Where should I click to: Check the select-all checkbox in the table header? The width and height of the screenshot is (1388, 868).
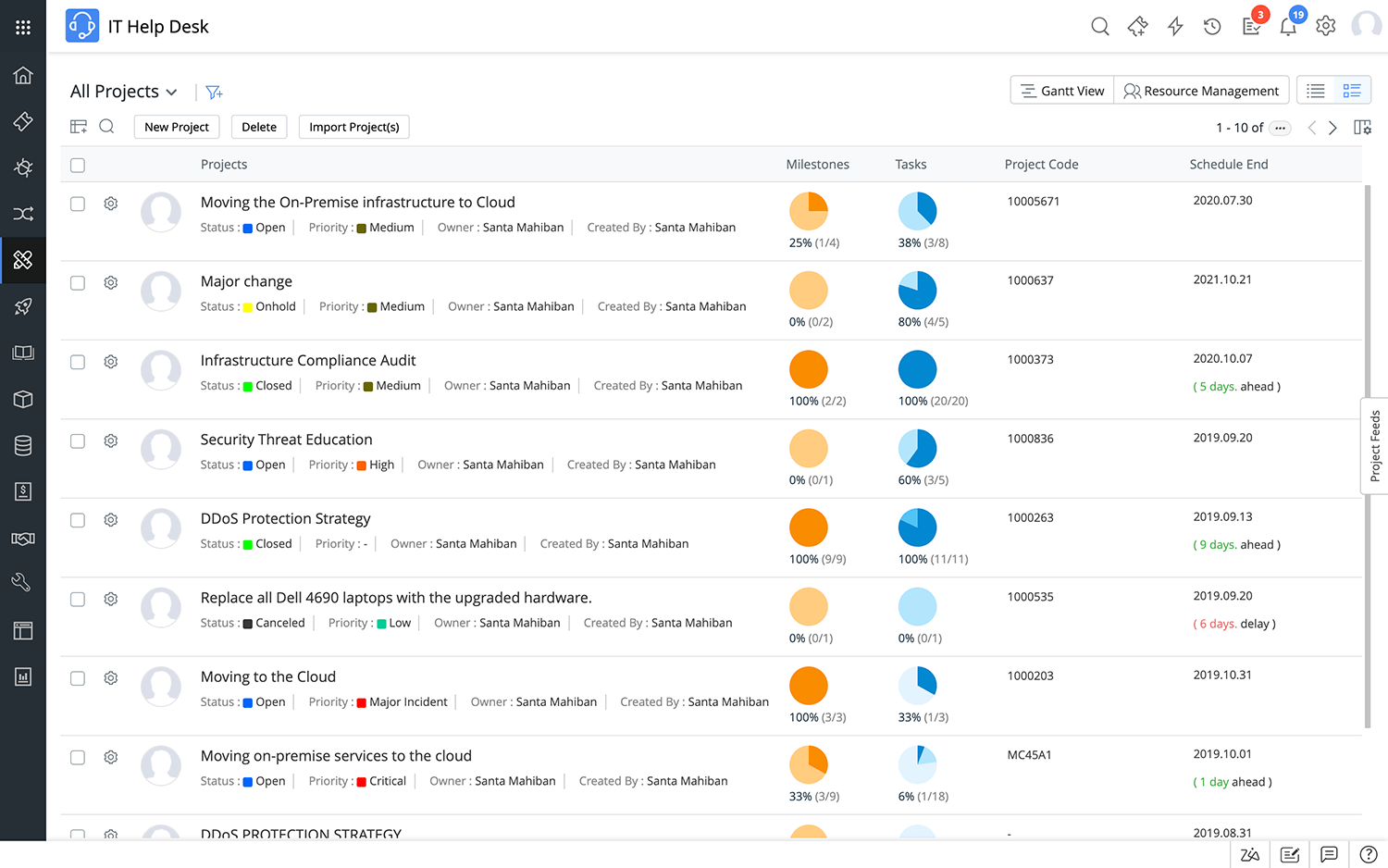pyautogui.click(x=78, y=165)
